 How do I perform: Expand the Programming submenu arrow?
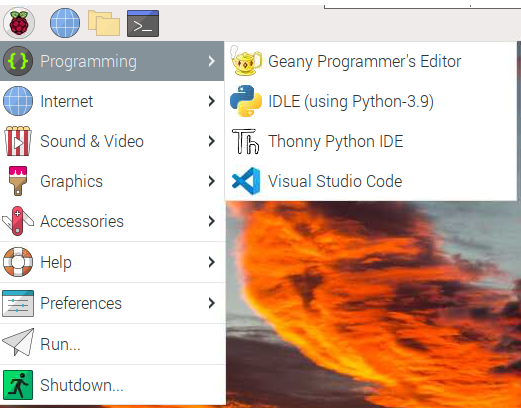(x=211, y=61)
